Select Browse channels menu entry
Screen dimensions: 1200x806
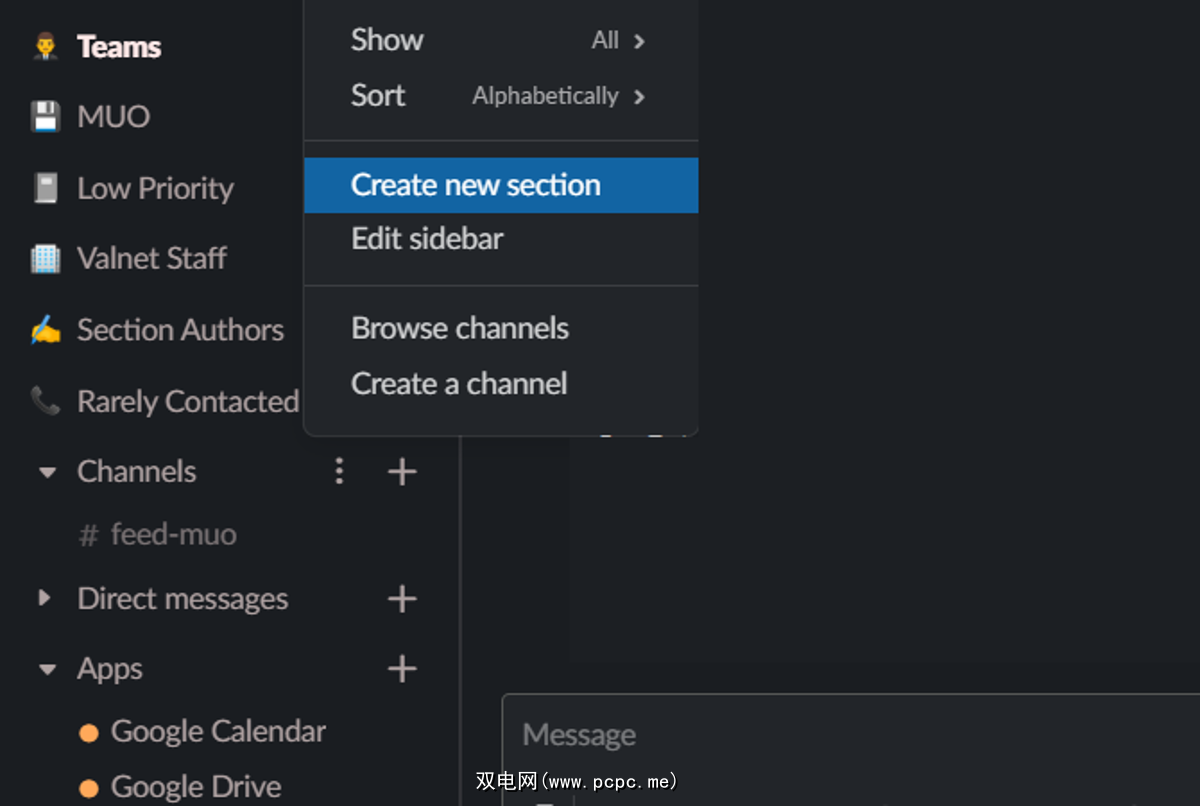click(460, 329)
